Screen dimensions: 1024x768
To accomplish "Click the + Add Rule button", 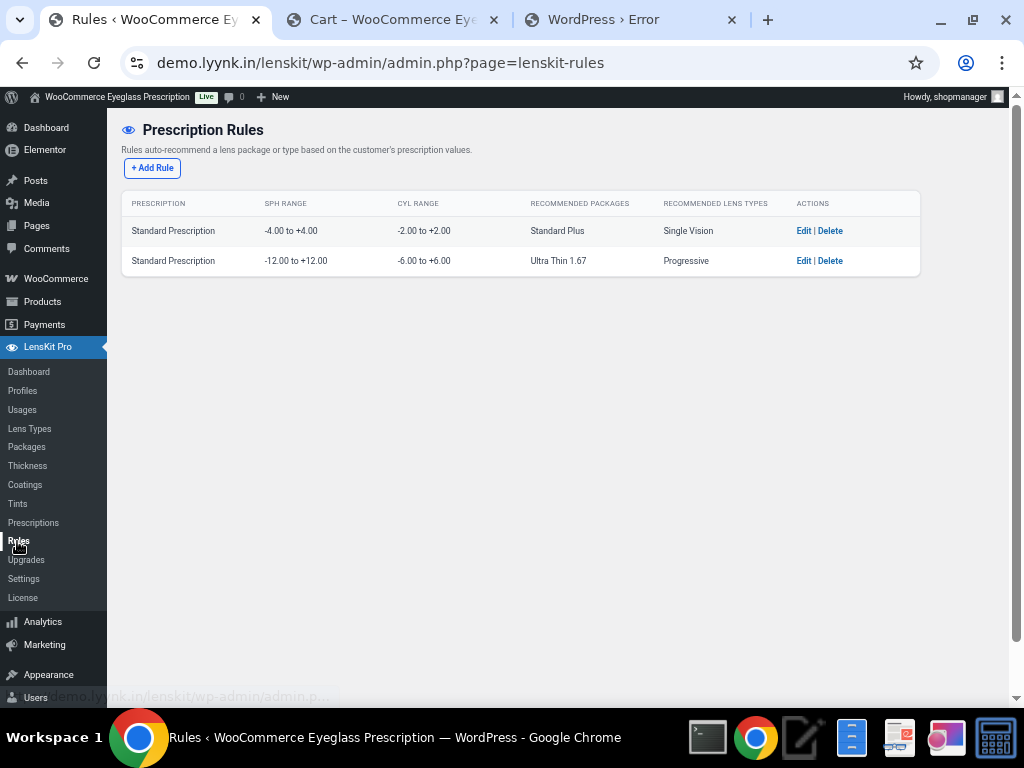I will [152, 168].
